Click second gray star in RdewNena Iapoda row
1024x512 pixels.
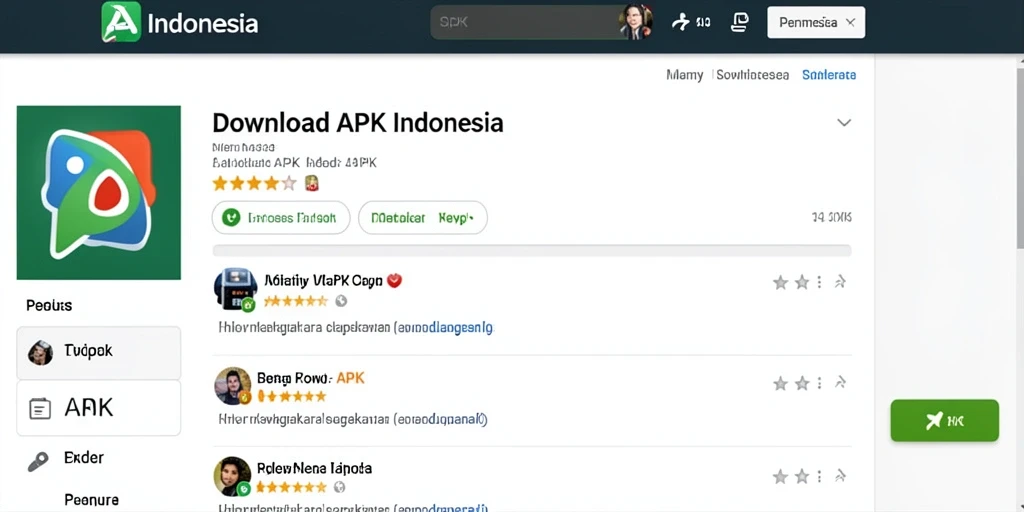coord(802,477)
